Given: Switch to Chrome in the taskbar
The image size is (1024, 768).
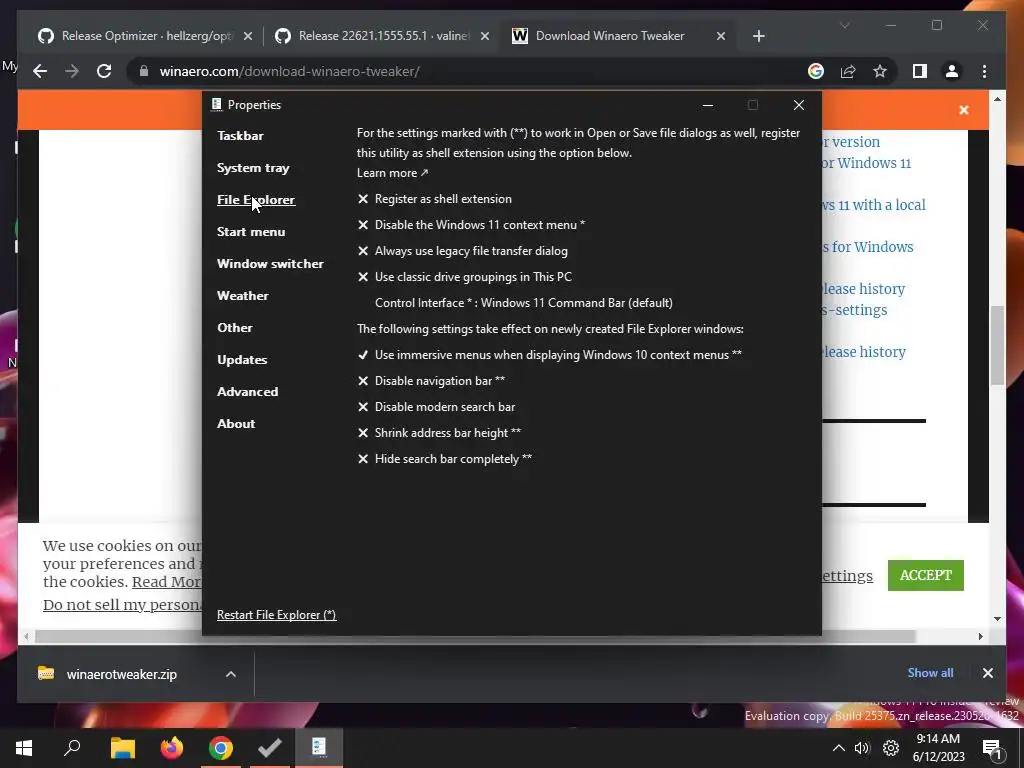Looking at the screenshot, I should [x=221, y=748].
